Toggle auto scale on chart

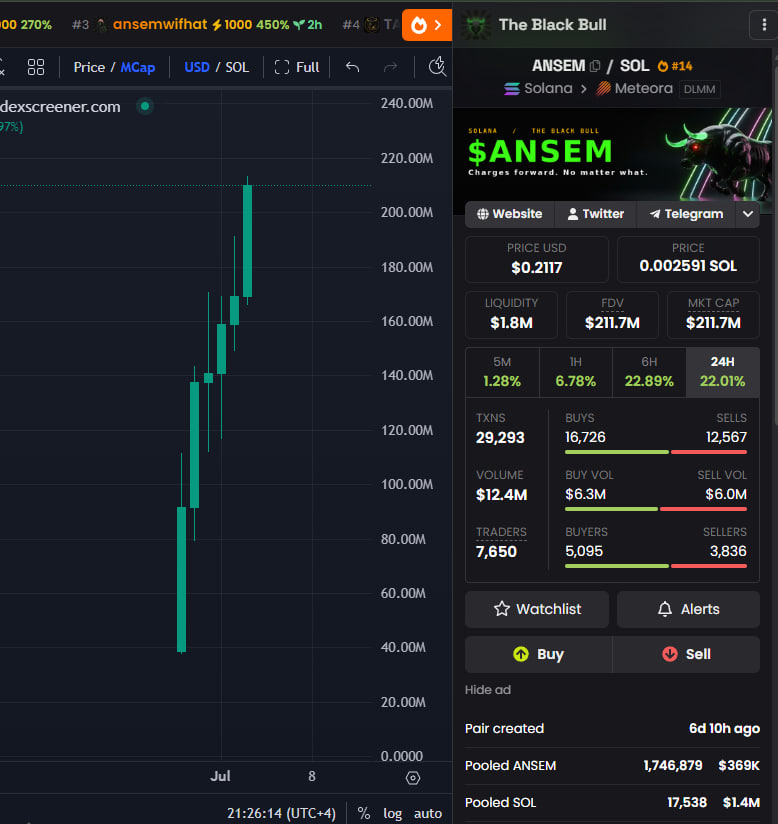(428, 813)
